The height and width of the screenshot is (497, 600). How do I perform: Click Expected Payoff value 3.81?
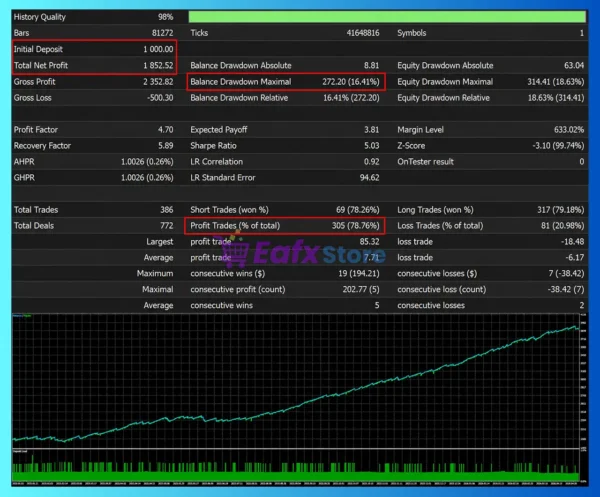click(371, 130)
